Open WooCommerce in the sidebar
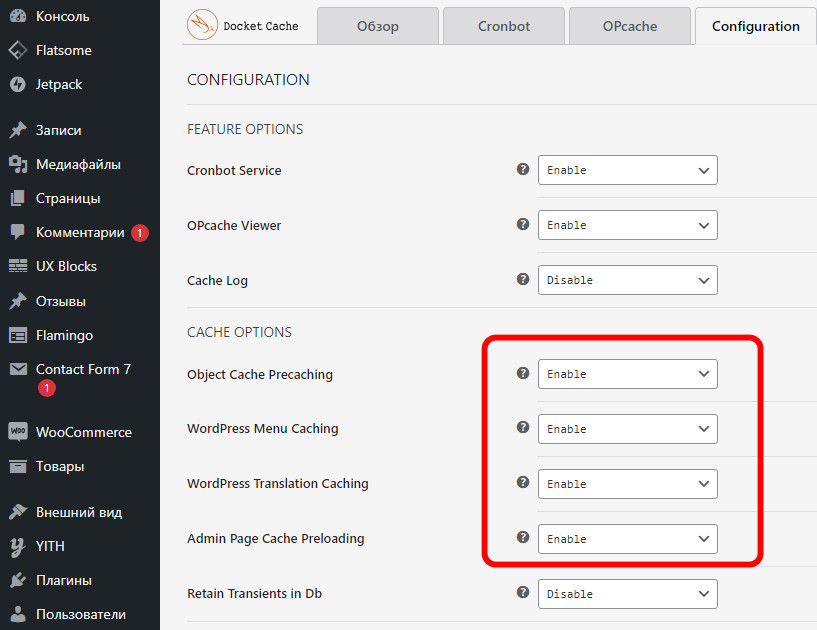 83,432
